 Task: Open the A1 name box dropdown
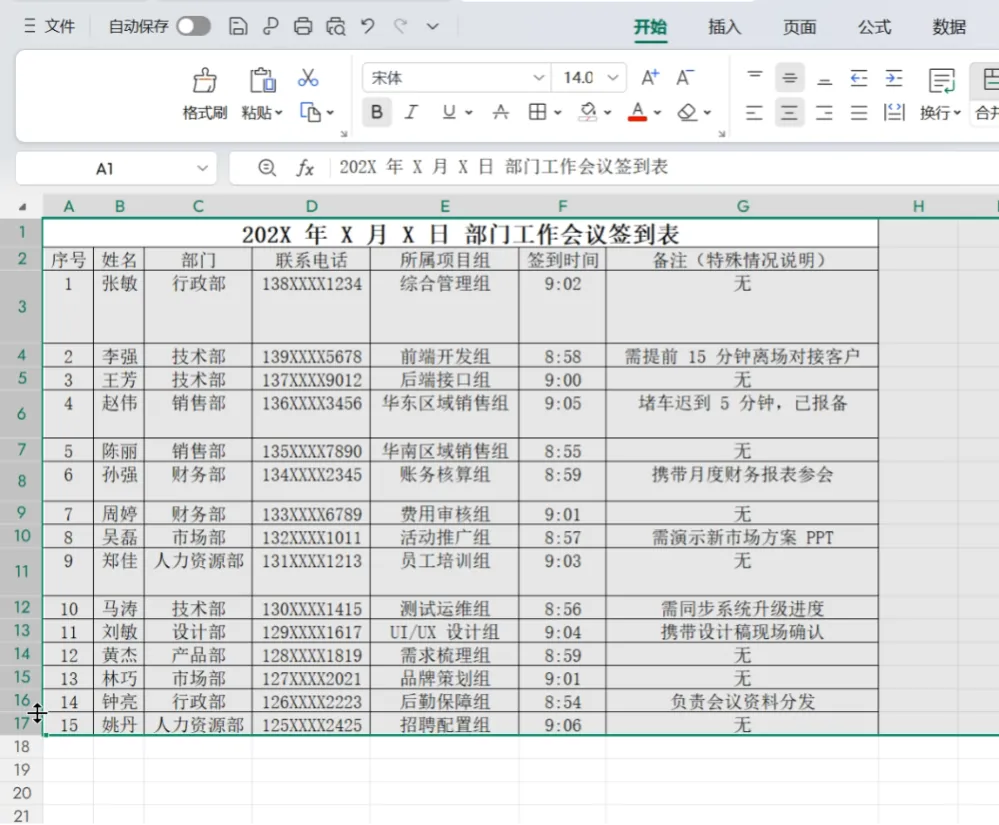point(202,168)
